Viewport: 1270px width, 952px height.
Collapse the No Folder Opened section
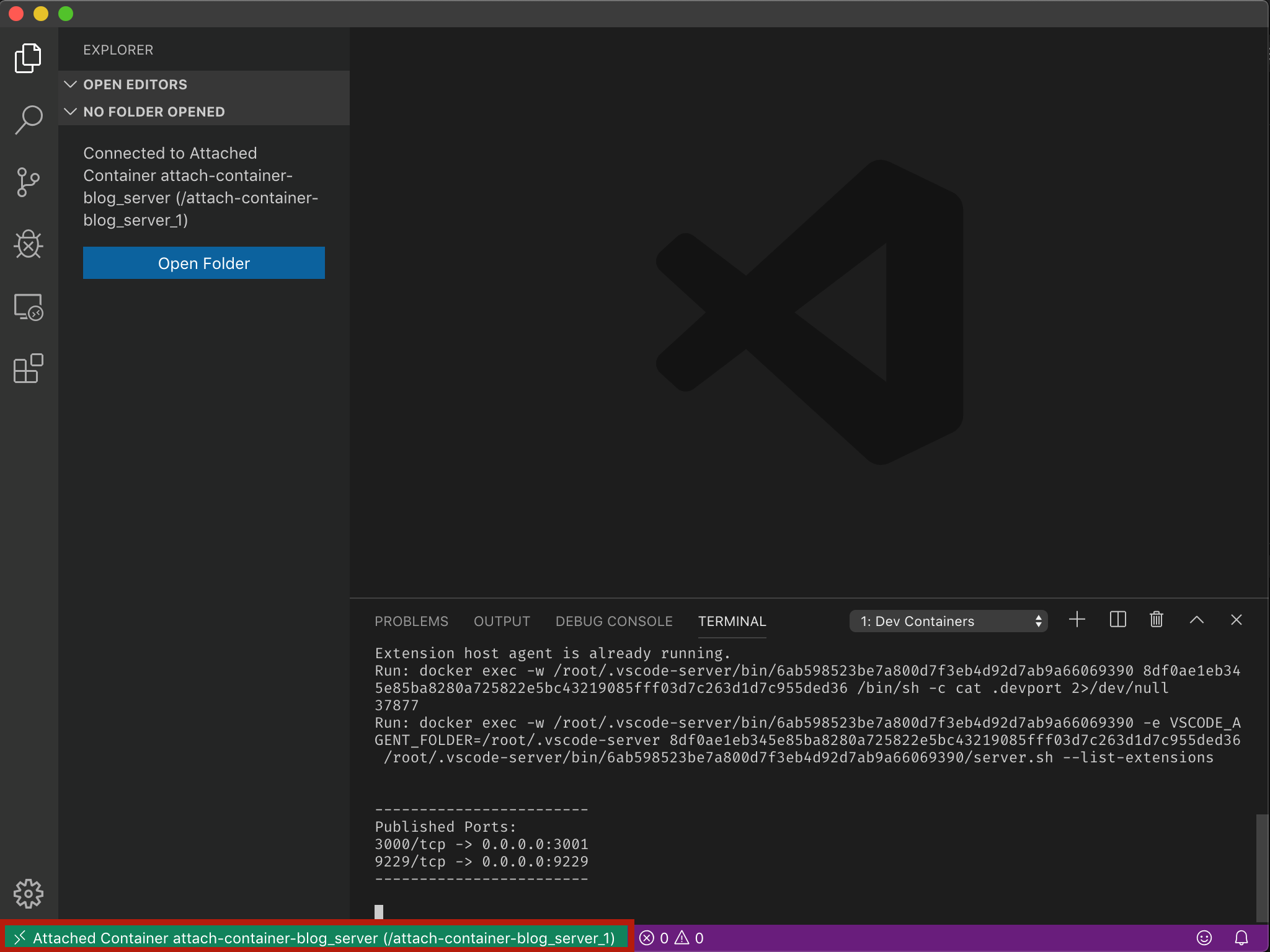70,112
